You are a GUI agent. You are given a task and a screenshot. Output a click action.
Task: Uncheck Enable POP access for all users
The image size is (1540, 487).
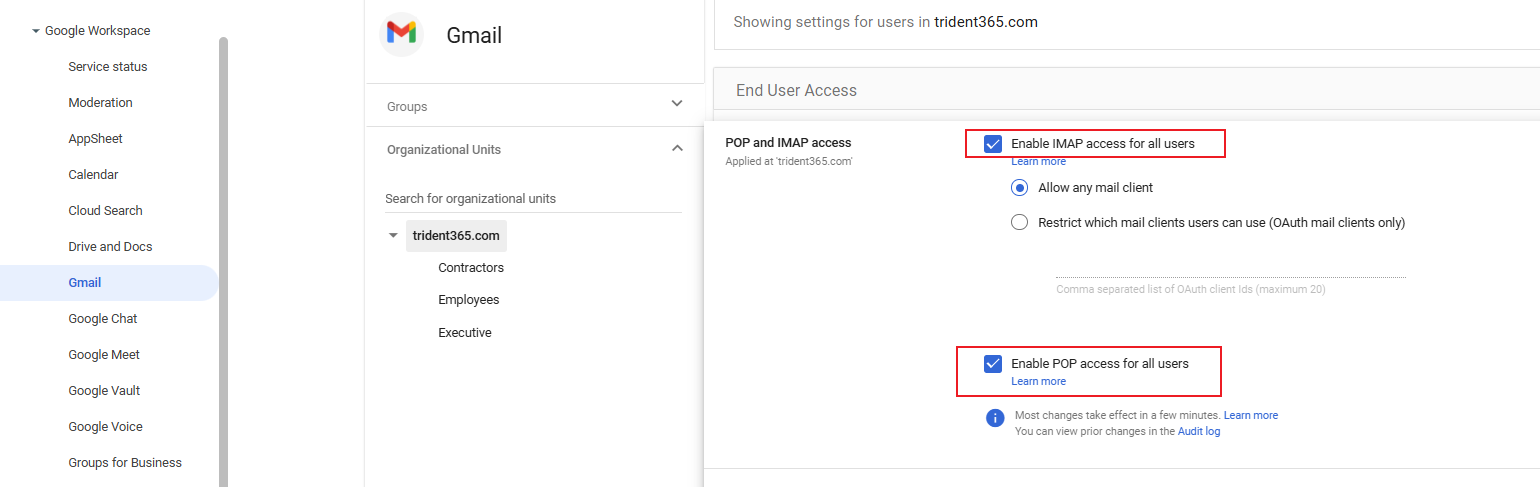pos(993,364)
